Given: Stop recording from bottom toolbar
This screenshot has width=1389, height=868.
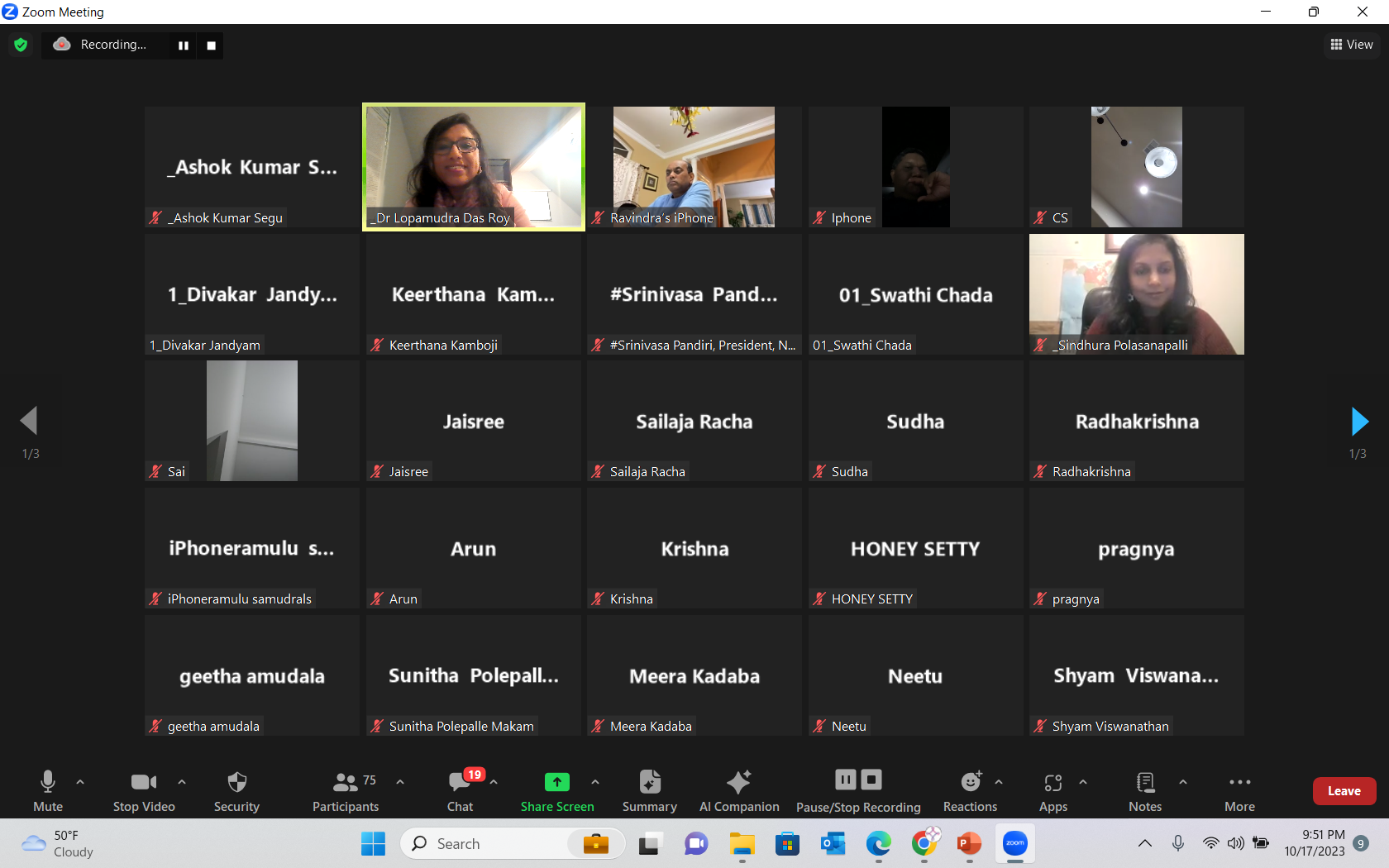Looking at the screenshot, I should tap(871, 780).
